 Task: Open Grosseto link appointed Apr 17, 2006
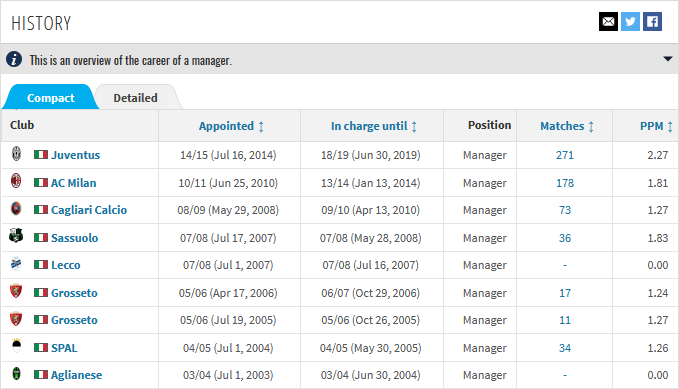coord(74,293)
